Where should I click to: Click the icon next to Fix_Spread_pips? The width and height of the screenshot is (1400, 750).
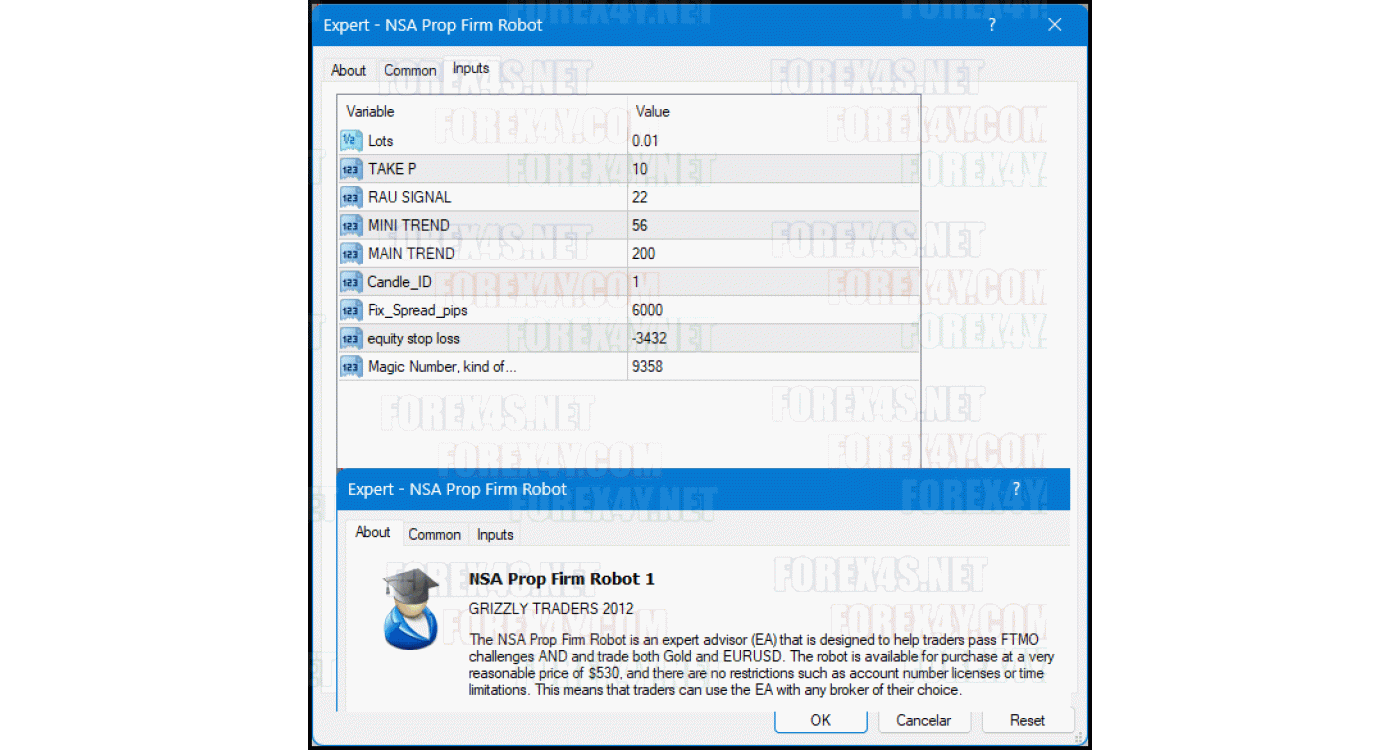pyautogui.click(x=351, y=310)
